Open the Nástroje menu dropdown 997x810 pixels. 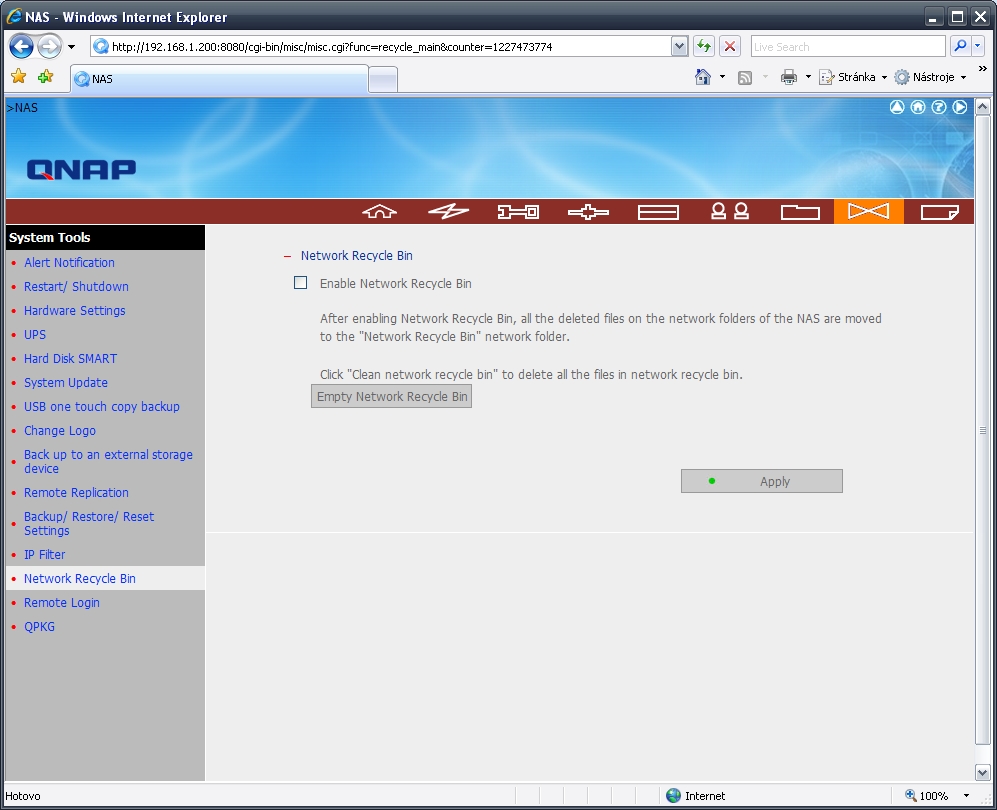pos(931,77)
